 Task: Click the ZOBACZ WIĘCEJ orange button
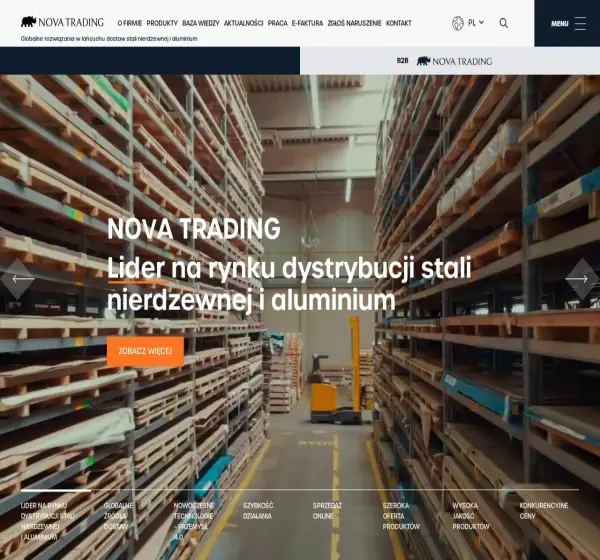(x=145, y=351)
